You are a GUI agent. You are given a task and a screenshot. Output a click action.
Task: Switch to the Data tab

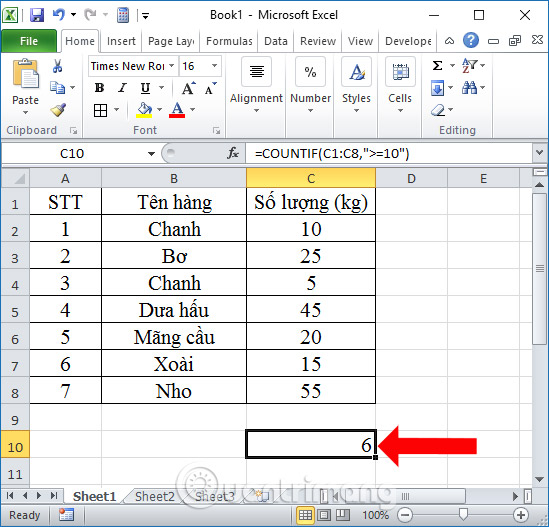[276, 41]
